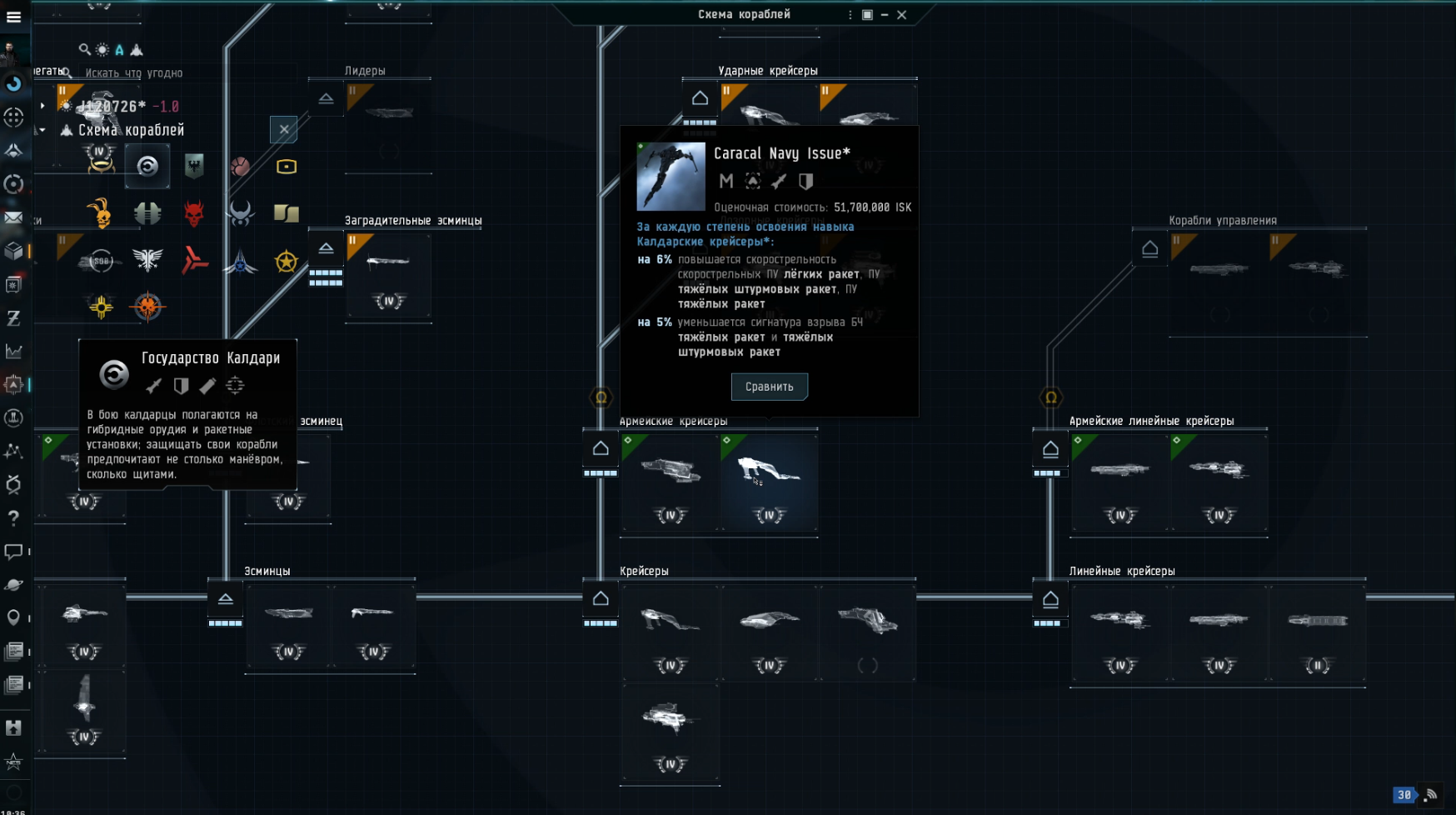Image resolution: width=1456 pixels, height=815 pixels.
Task: Collapse the 'Схема кораблей' tree entry
Action: tap(42, 130)
